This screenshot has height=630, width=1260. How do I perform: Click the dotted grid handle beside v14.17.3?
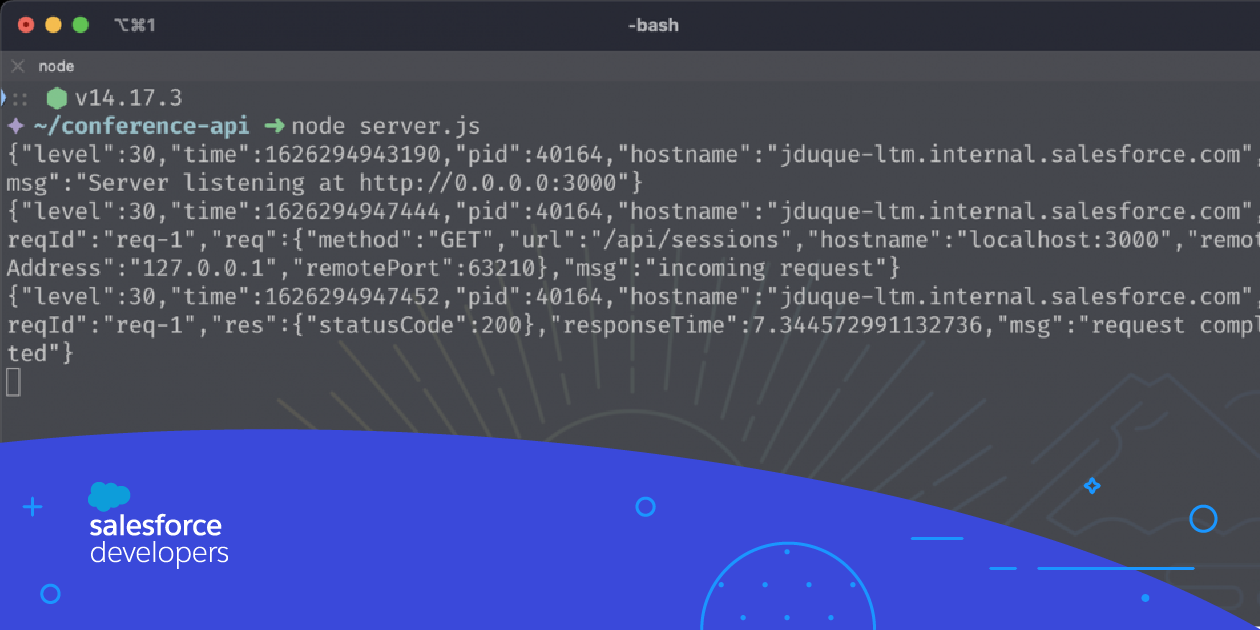pyautogui.click(x=18, y=98)
